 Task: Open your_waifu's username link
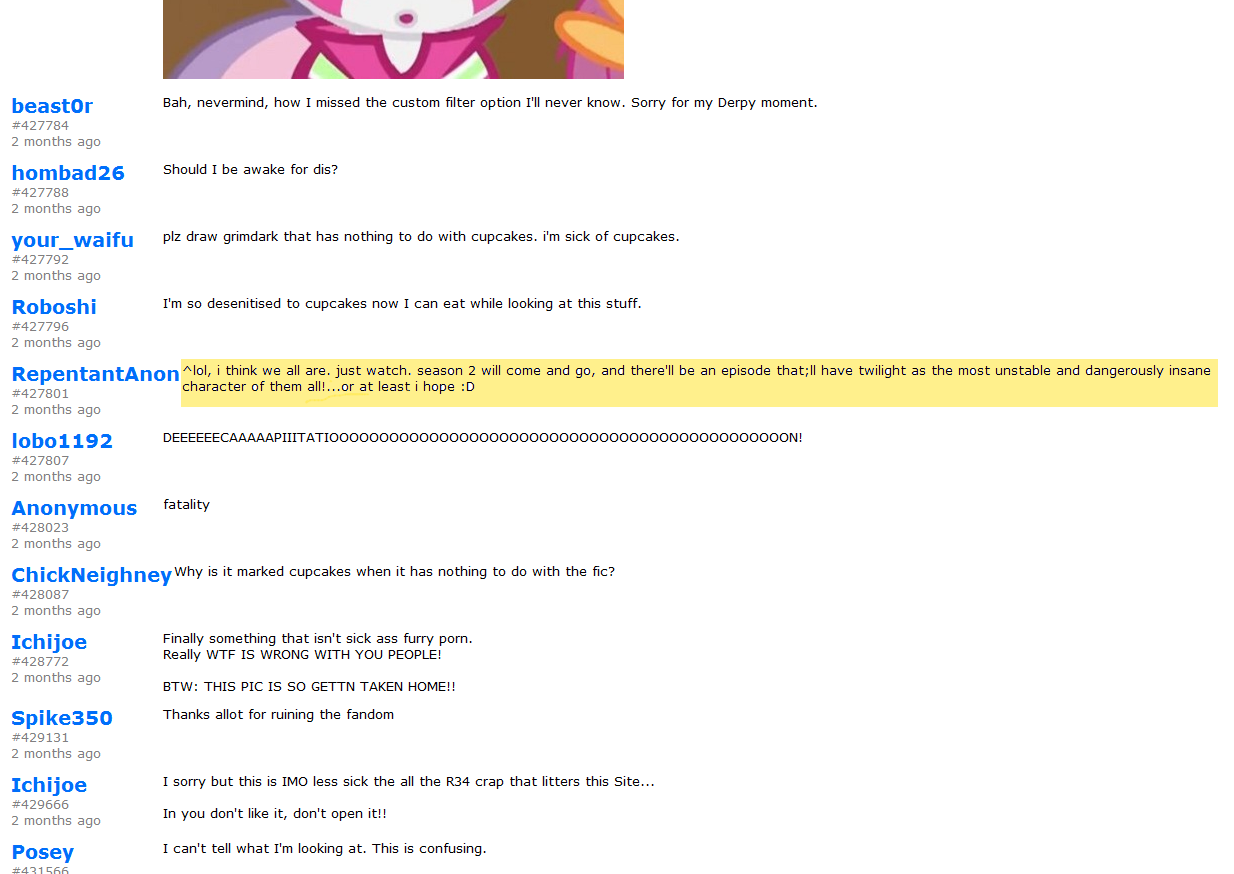(72, 240)
